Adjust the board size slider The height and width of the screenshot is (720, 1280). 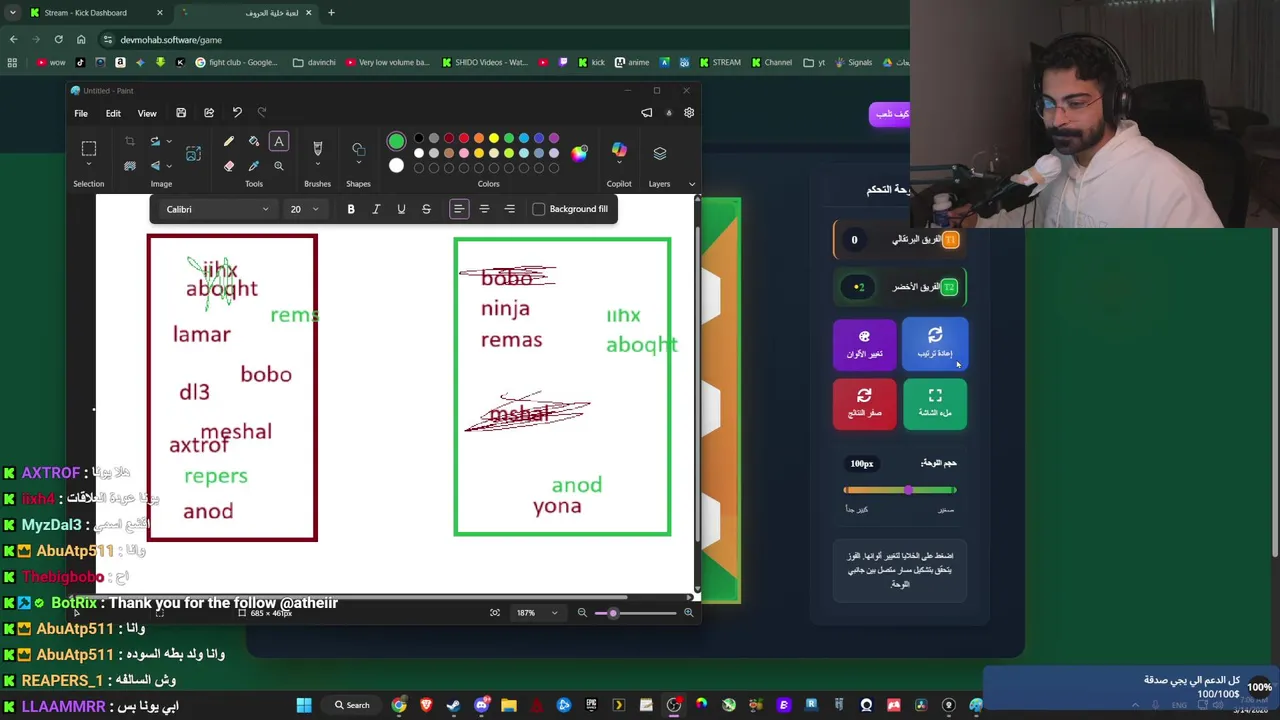(x=900, y=490)
